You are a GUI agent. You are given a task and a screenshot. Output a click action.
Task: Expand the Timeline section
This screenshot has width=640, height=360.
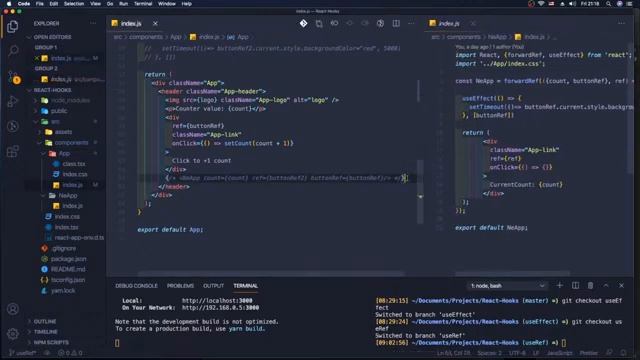pos(46,332)
